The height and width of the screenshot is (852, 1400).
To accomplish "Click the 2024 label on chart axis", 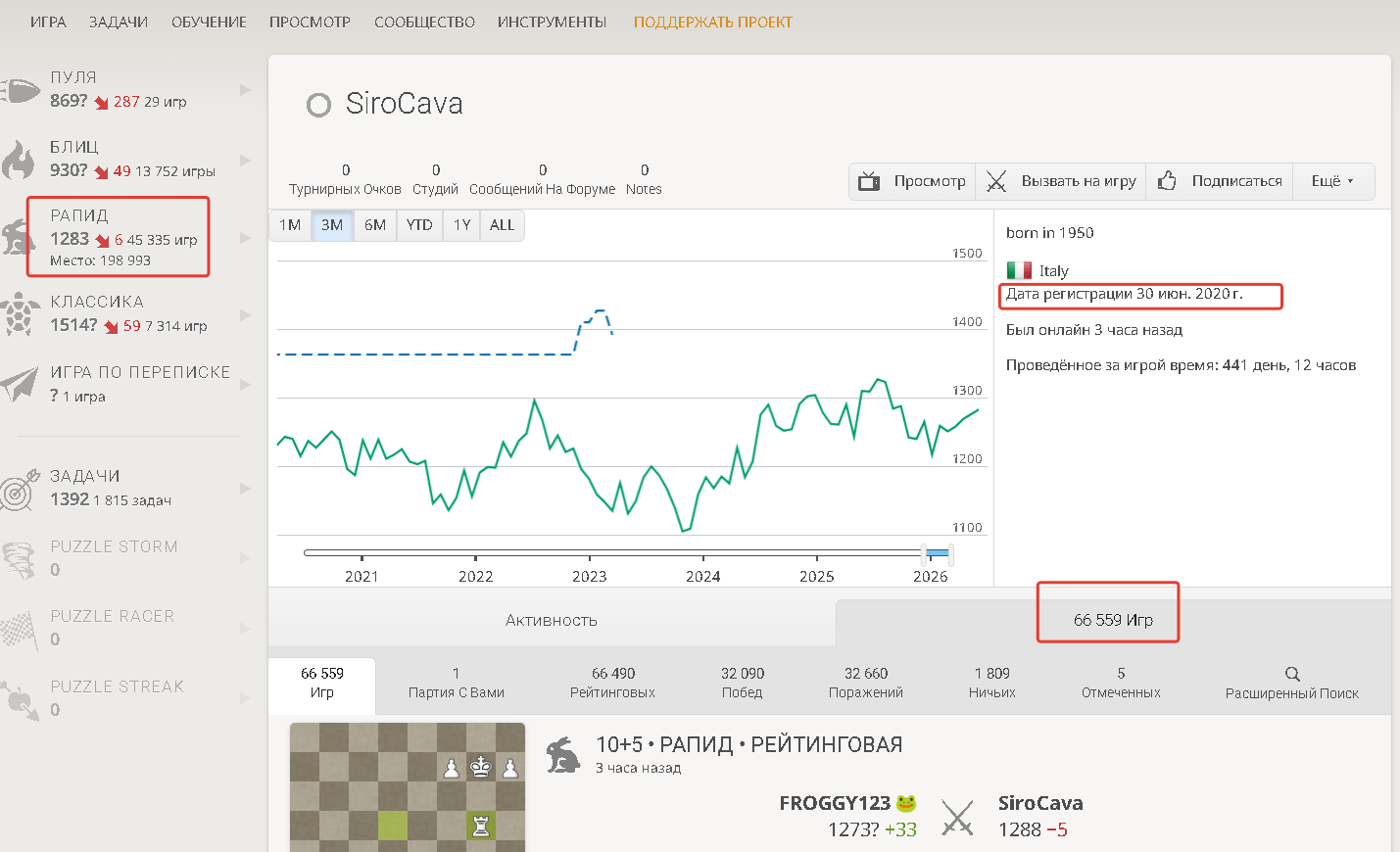I will pos(703,577).
